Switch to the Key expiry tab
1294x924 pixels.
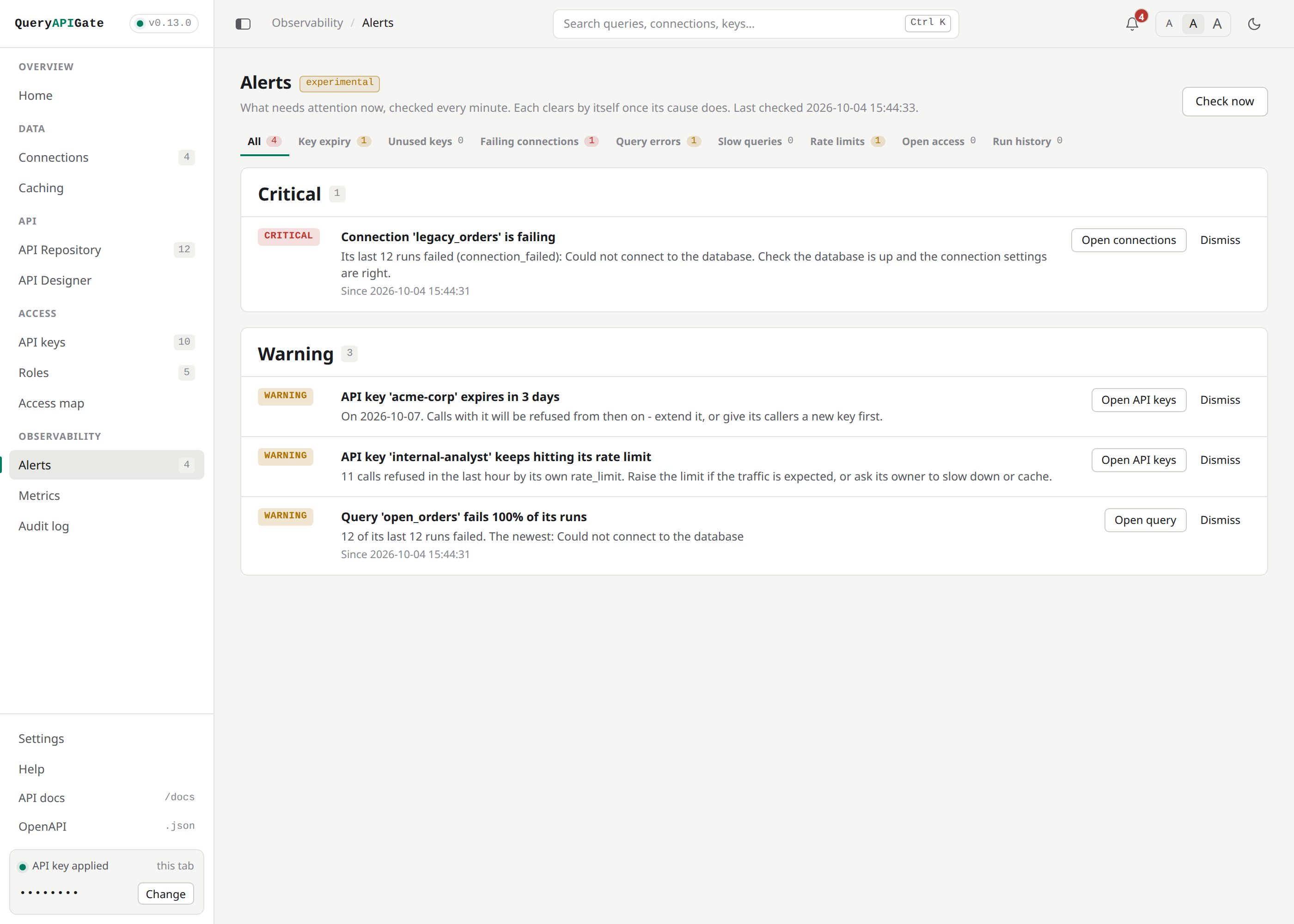pyautogui.click(x=335, y=141)
